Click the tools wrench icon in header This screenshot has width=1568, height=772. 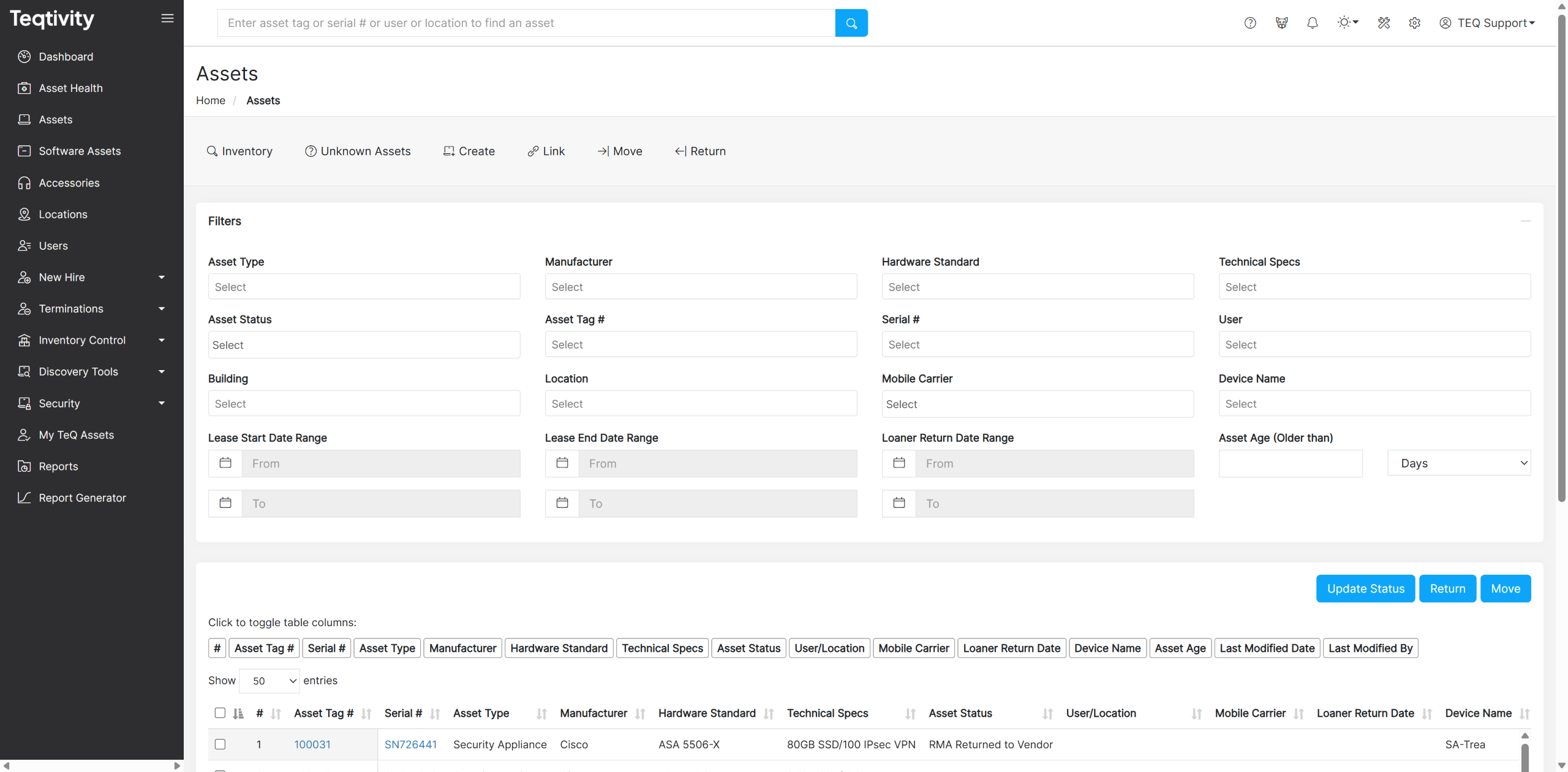tap(1384, 23)
